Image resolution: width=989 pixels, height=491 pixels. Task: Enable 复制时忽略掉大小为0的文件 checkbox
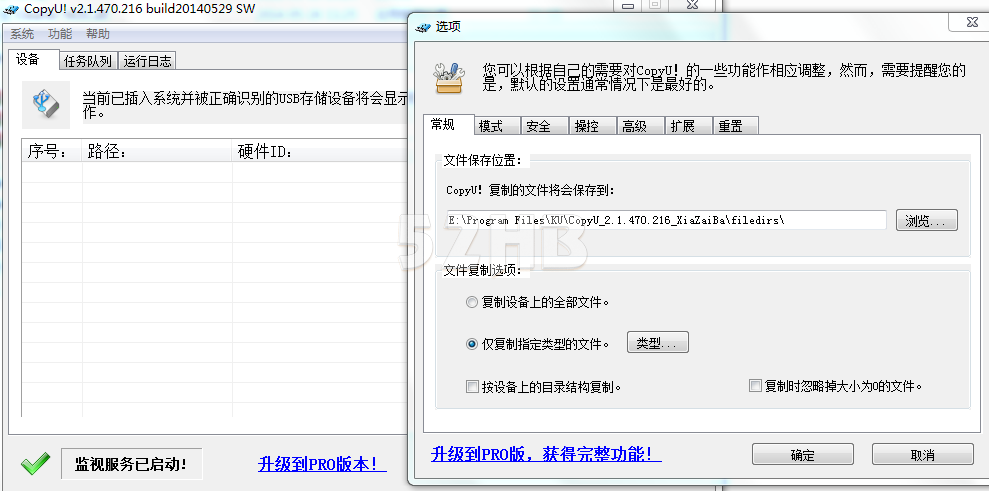coord(755,386)
